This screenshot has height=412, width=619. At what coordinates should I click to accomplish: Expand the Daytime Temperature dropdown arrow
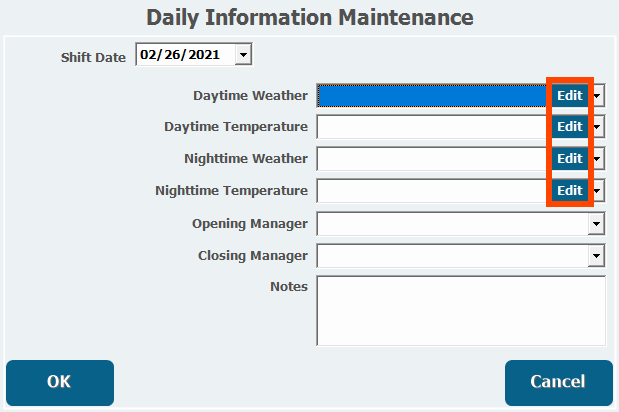click(596, 127)
